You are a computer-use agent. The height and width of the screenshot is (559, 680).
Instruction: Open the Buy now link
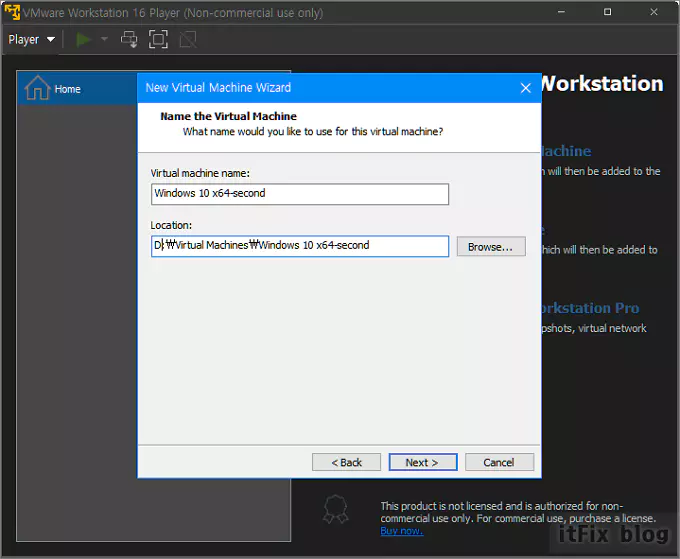click(x=402, y=531)
